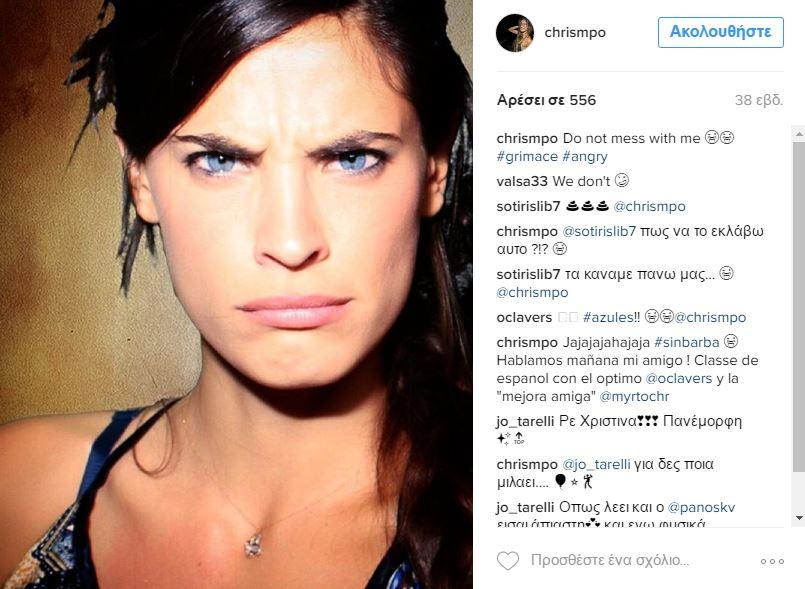This screenshot has width=805, height=589.
Task: Open chrismpo username link in header
Action: 575,32
